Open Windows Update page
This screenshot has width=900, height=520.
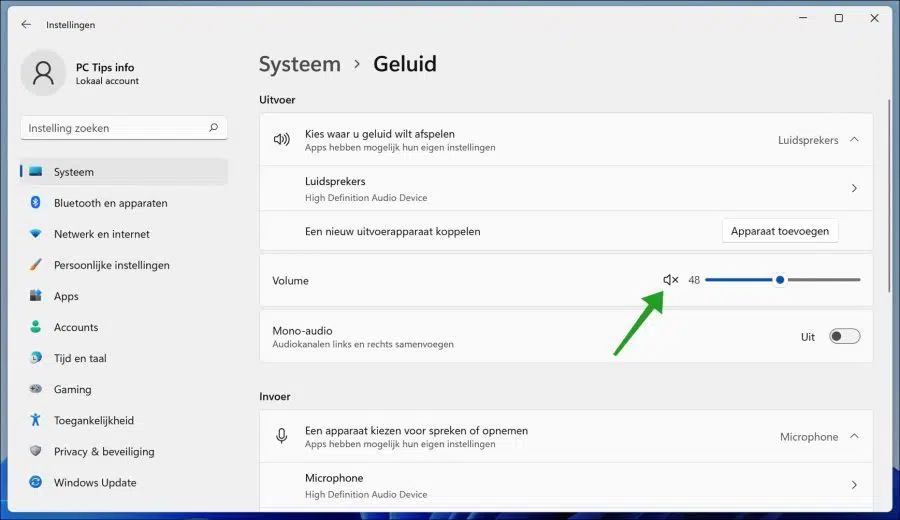(124, 482)
